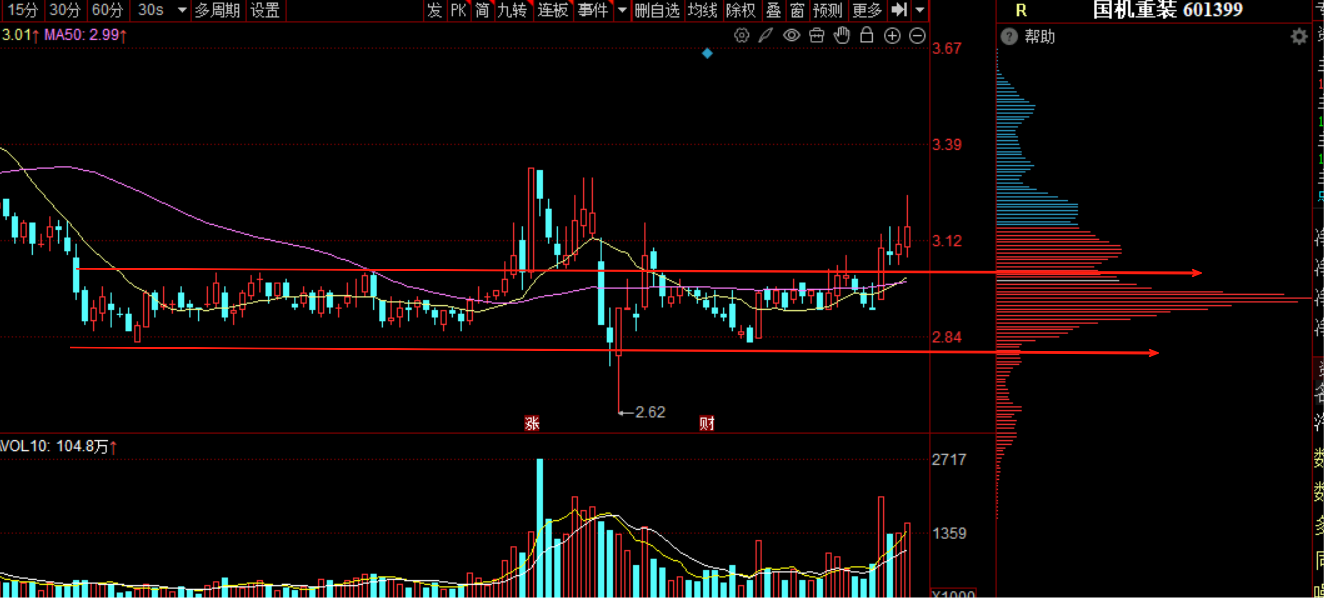Toggle the 简 simple mode button
Image resolution: width=1324 pixels, height=598 pixels.
483,10
